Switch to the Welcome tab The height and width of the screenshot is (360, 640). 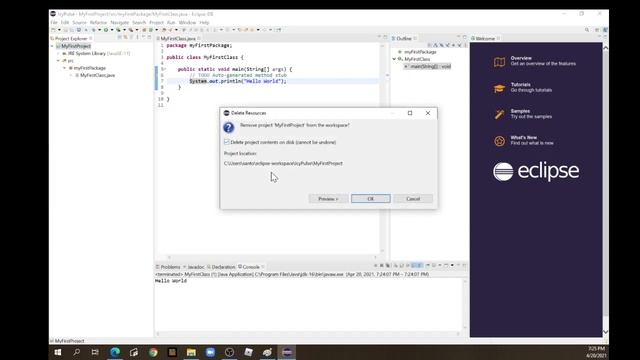485,38
